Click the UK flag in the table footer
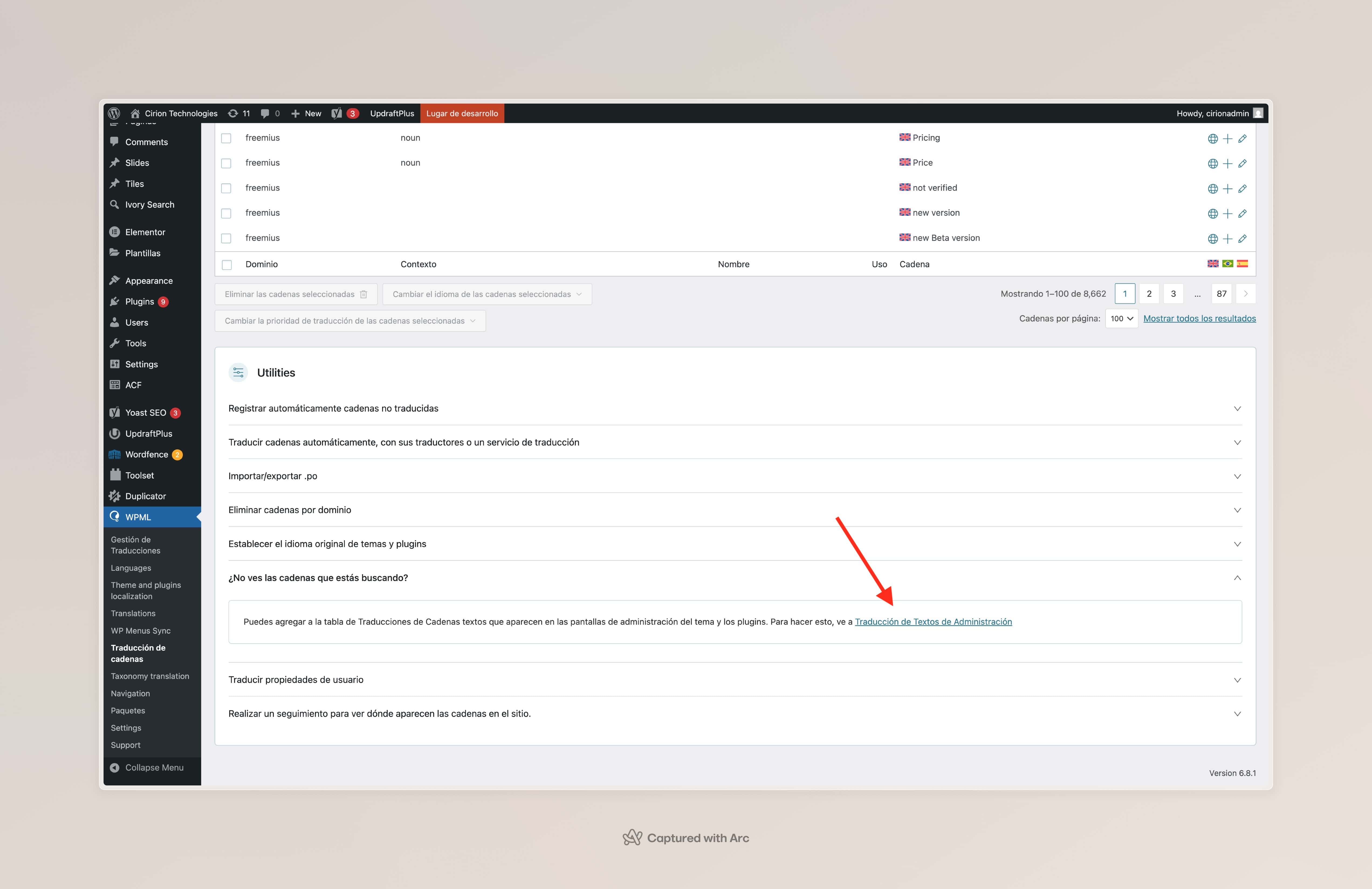This screenshot has height=889, width=1372. tap(1213, 264)
